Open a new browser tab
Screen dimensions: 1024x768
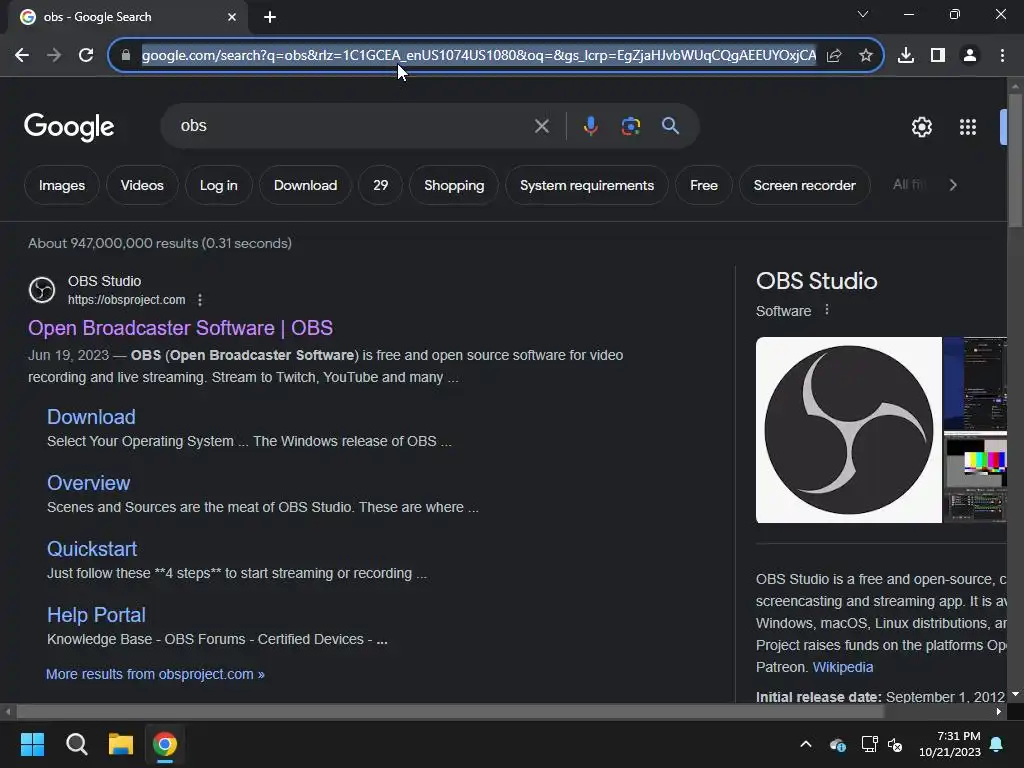pyautogui.click(x=270, y=17)
